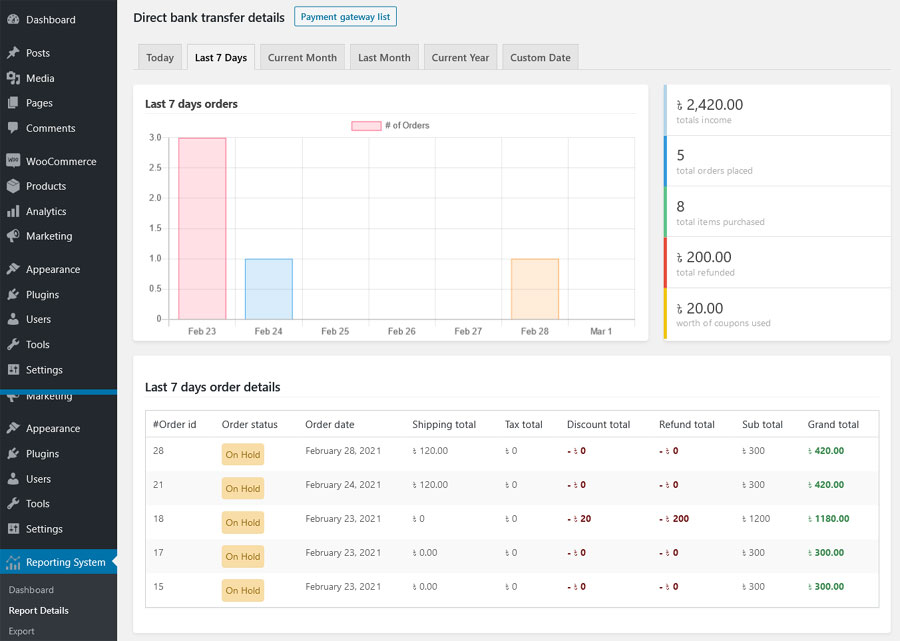Click the 'Order status' column header
The height and width of the screenshot is (641, 900).
(250, 425)
